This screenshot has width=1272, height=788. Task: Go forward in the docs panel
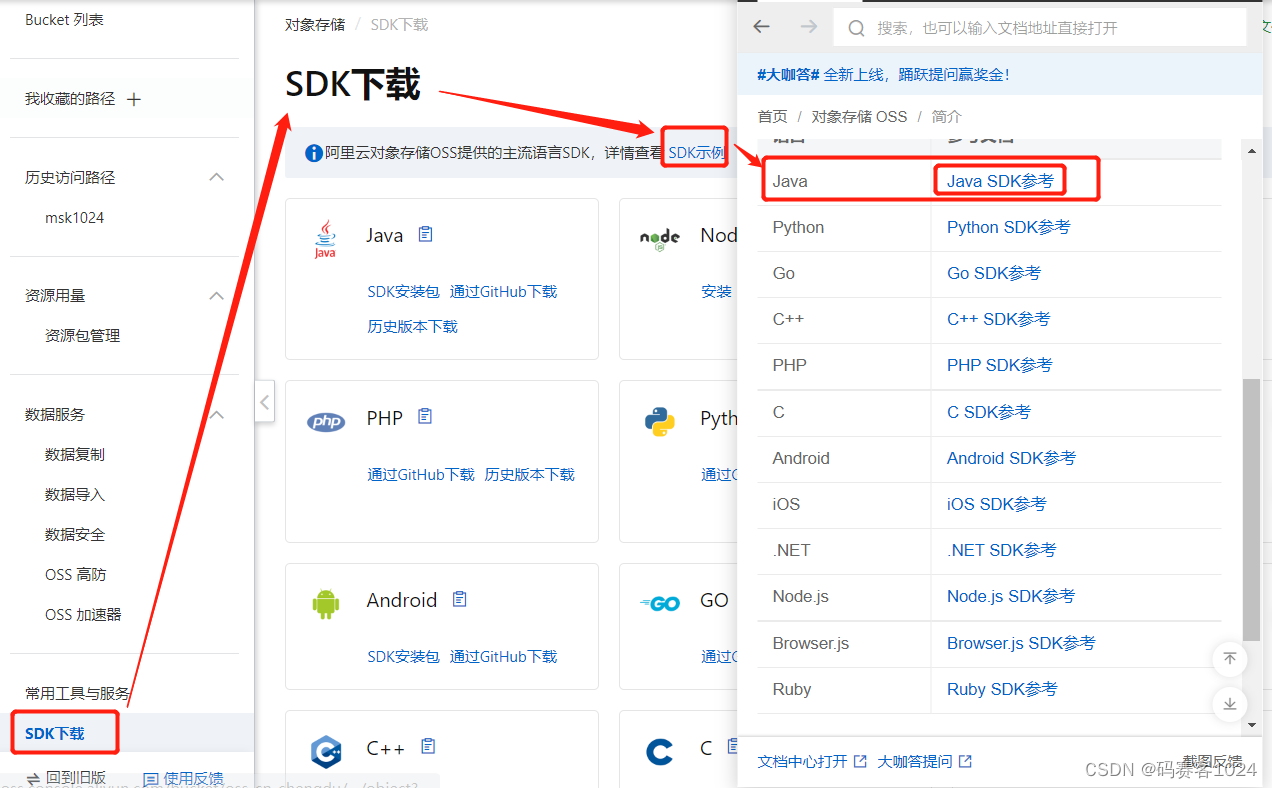(809, 27)
